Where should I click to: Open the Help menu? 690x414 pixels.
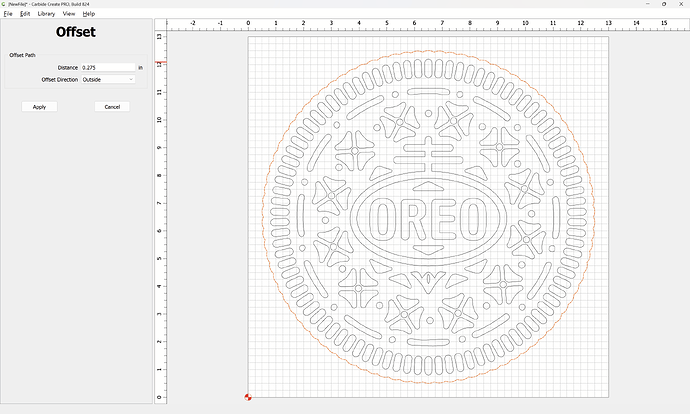tap(89, 14)
